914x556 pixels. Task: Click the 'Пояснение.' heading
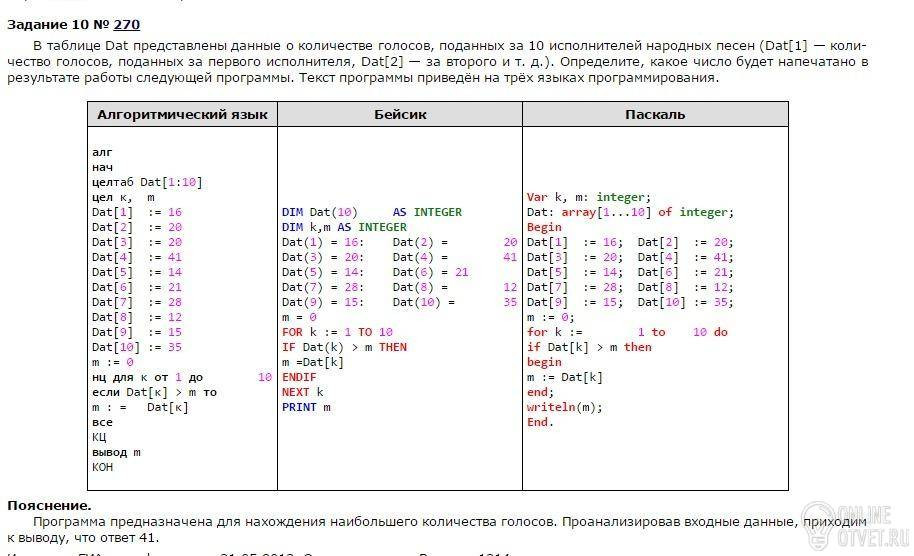[49, 506]
